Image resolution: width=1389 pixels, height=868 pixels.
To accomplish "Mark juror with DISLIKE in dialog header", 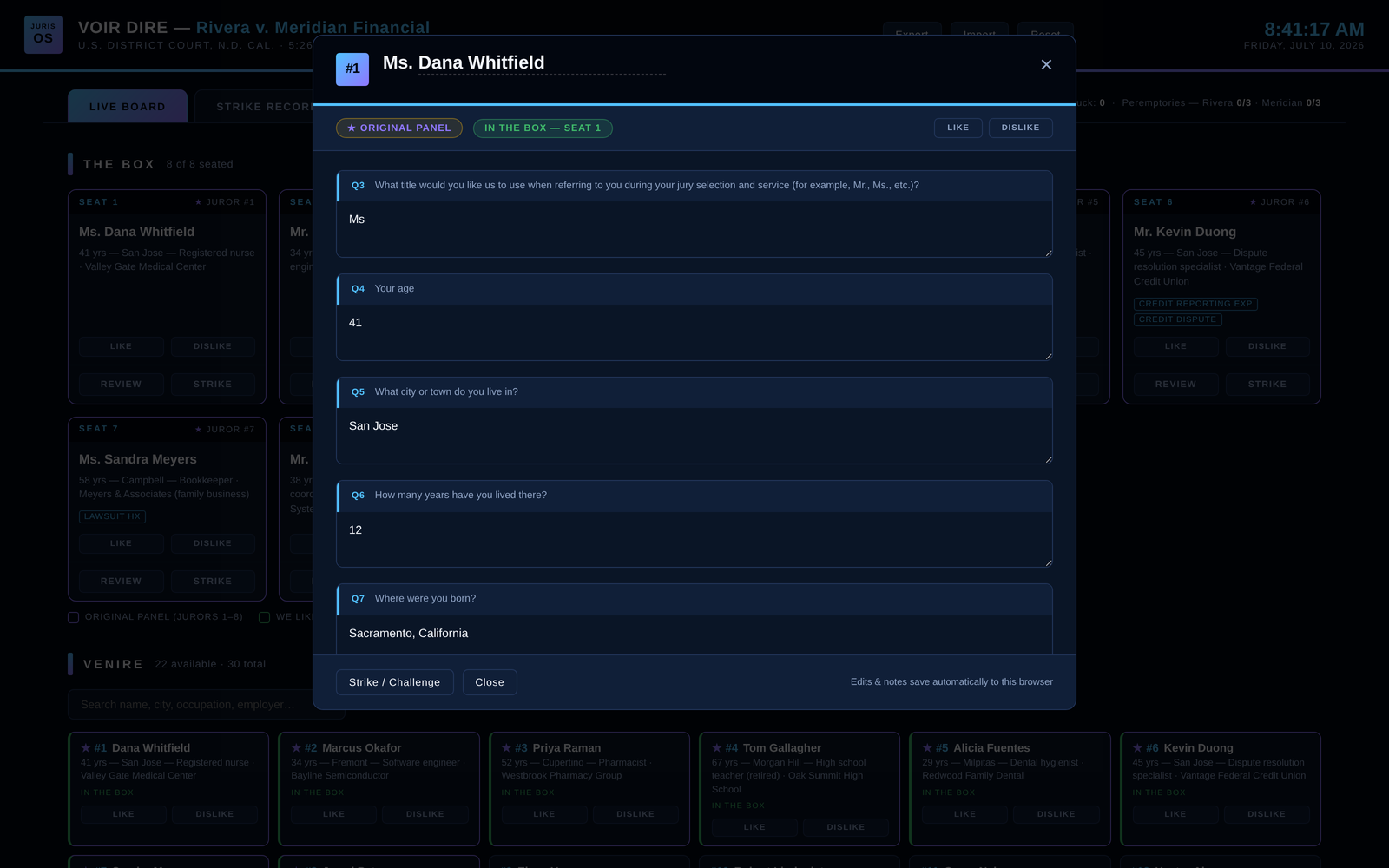I will pos(1021,128).
